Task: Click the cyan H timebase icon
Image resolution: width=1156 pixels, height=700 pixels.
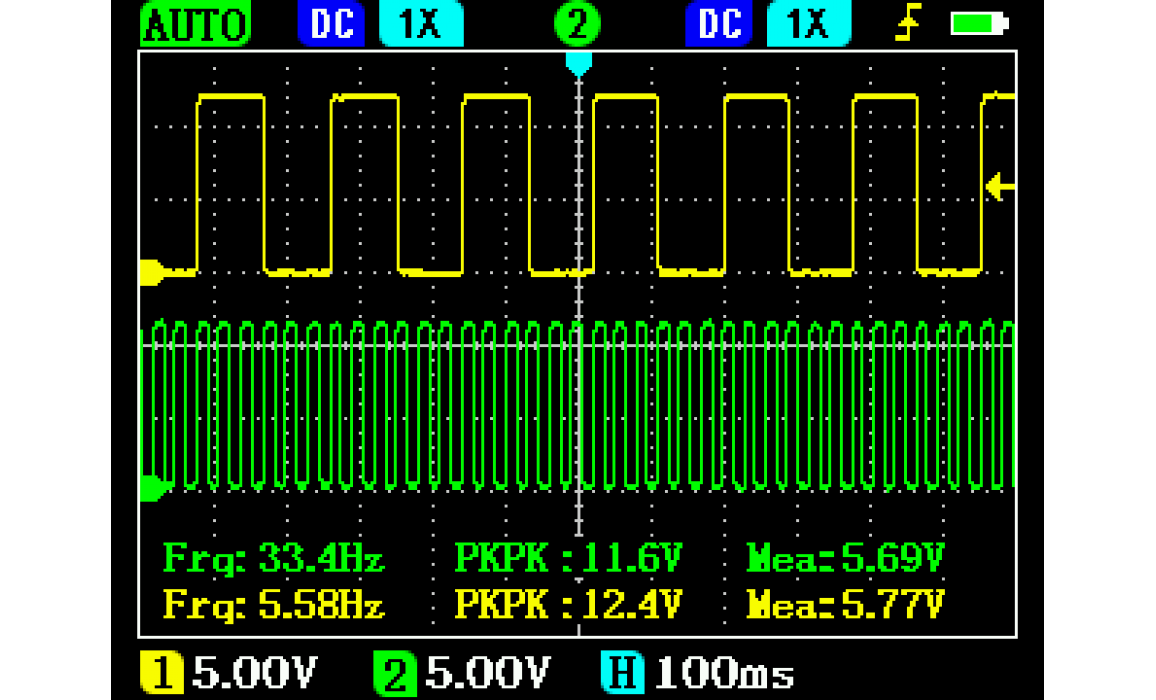Action: (x=624, y=674)
